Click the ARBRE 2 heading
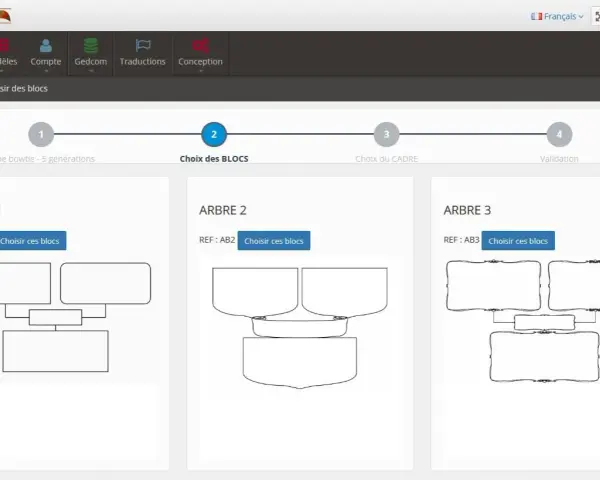 click(x=223, y=210)
